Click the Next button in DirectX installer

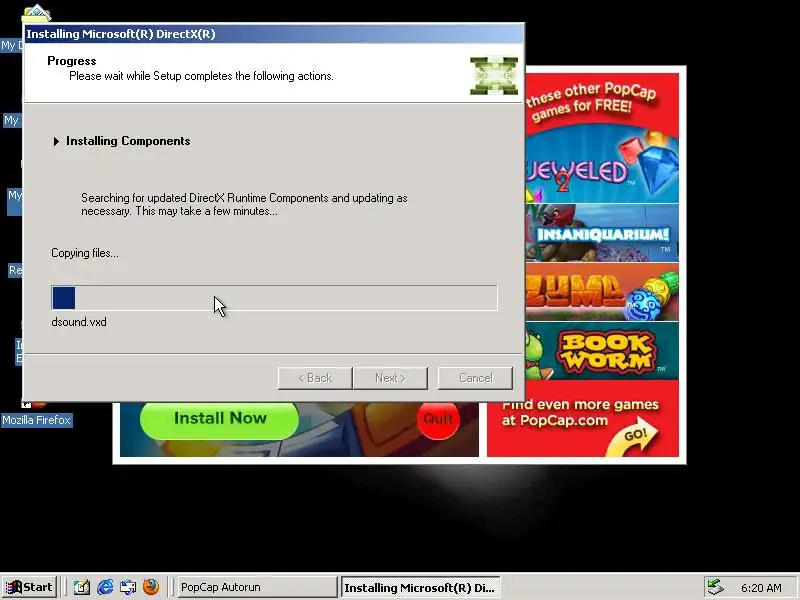click(390, 378)
